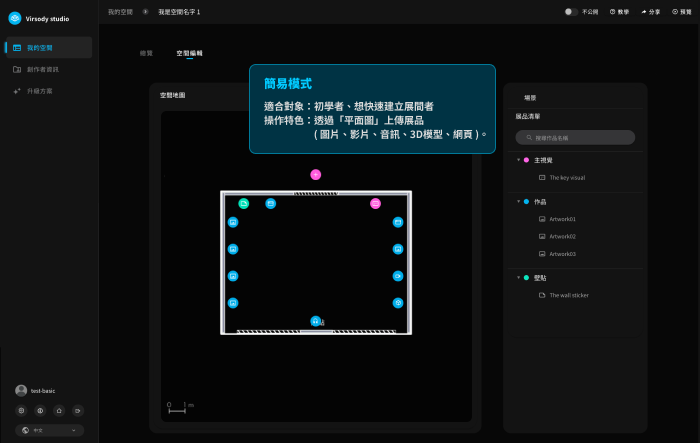Screen dimensions: 700x443
Task: Select Artwork02 in the exhibit list
Action: click(562, 236)
